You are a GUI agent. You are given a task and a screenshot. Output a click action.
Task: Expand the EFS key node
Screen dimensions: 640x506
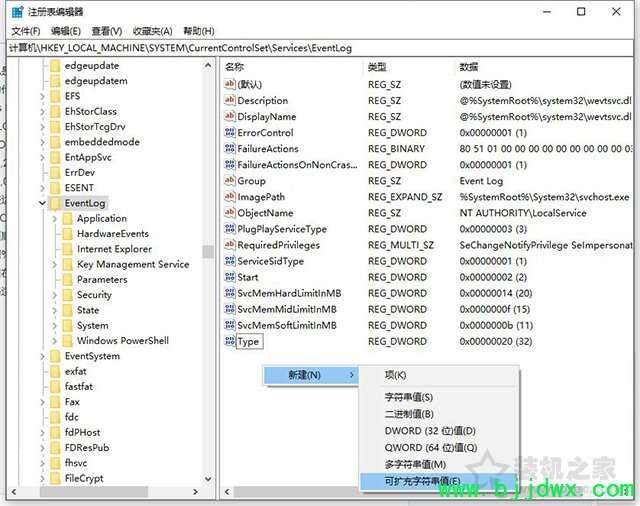pyautogui.click(x=42, y=96)
